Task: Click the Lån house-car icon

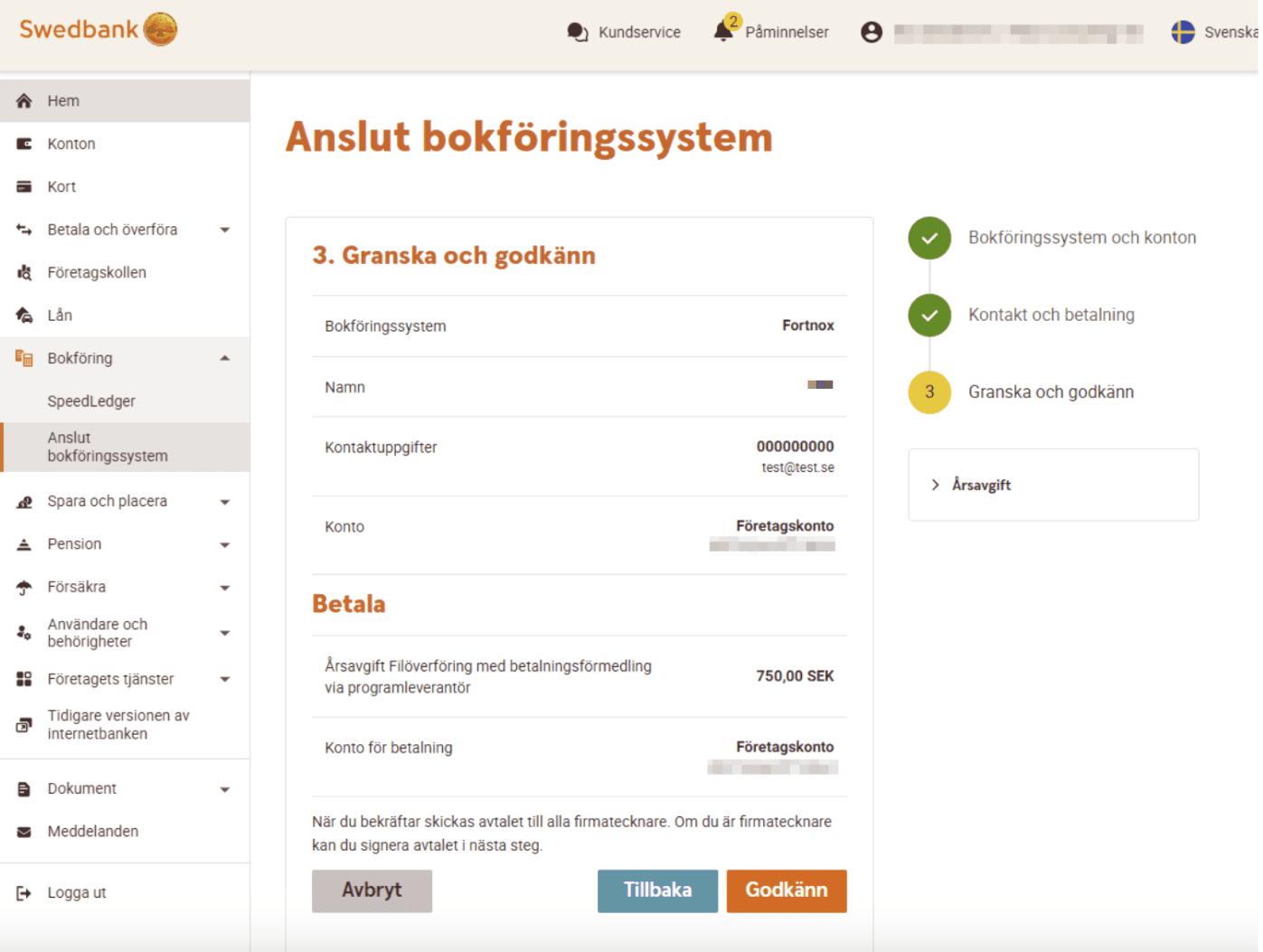Action: coord(24,315)
